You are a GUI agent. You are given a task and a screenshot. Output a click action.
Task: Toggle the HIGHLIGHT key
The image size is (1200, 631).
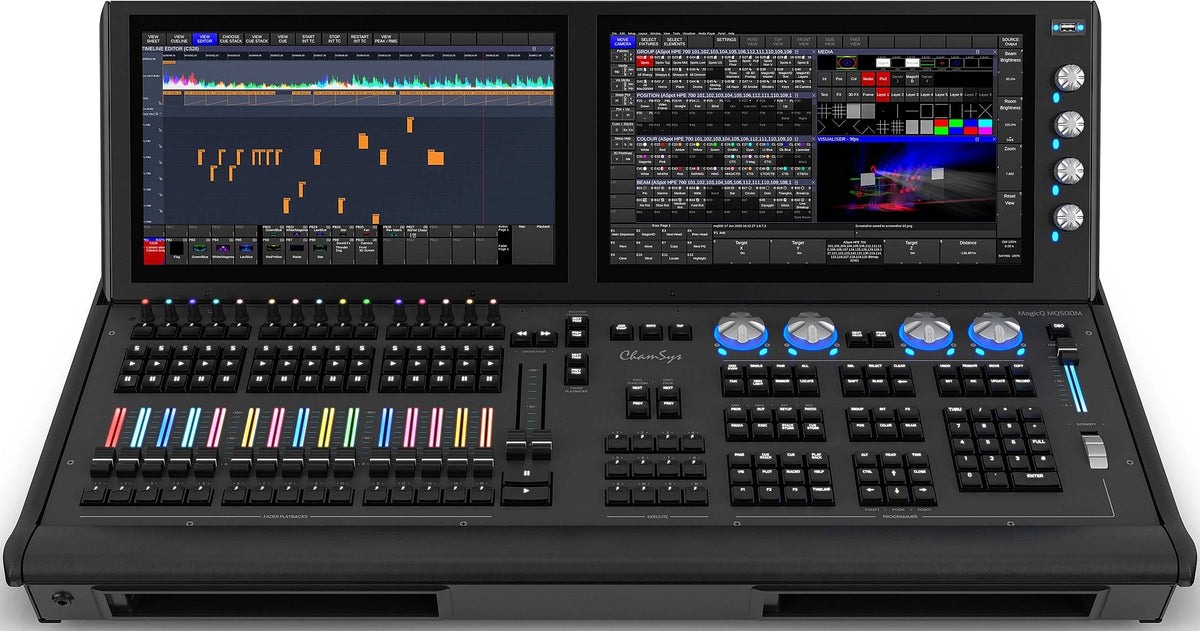coord(758,387)
